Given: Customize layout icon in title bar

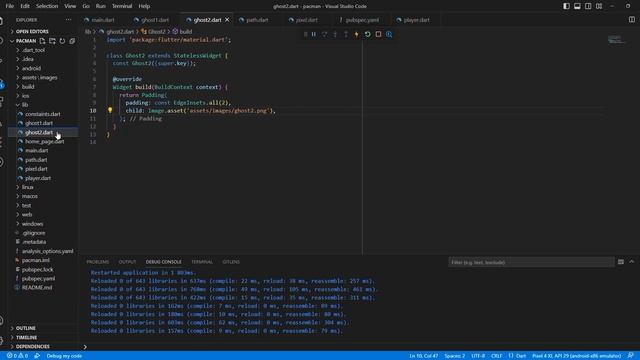Looking at the screenshot, I should pyautogui.click(x=599, y=6).
